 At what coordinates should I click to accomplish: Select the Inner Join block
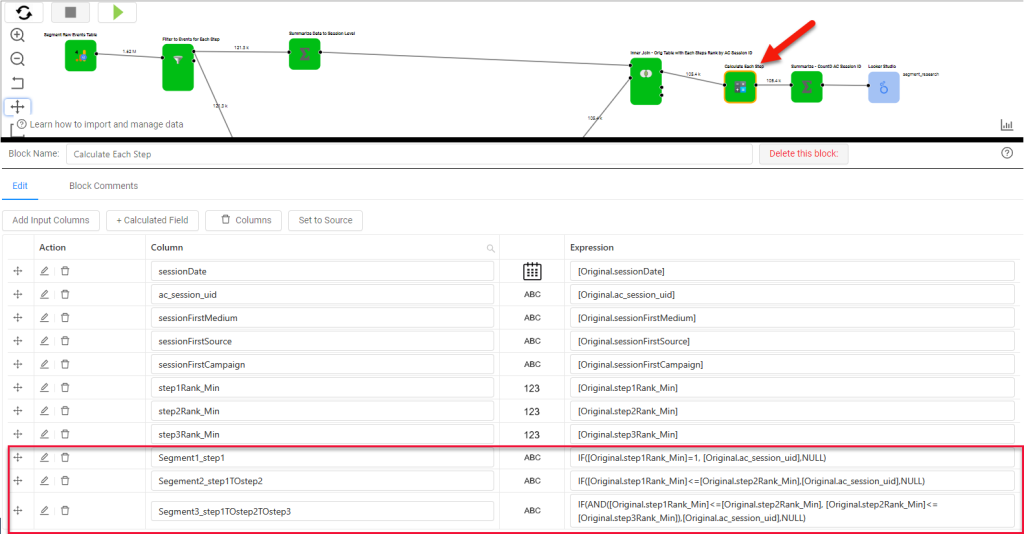coord(646,81)
